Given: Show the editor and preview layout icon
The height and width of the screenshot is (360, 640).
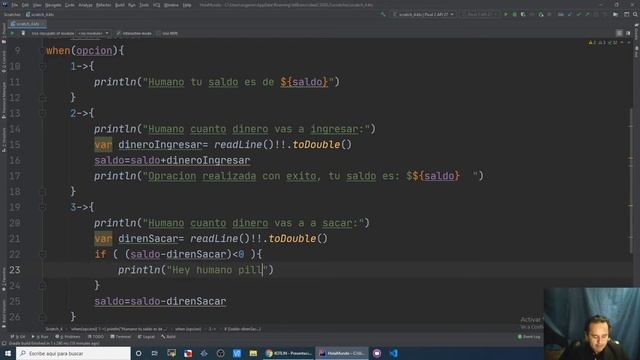Looking at the screenshot, I should [x=628, y=33].
